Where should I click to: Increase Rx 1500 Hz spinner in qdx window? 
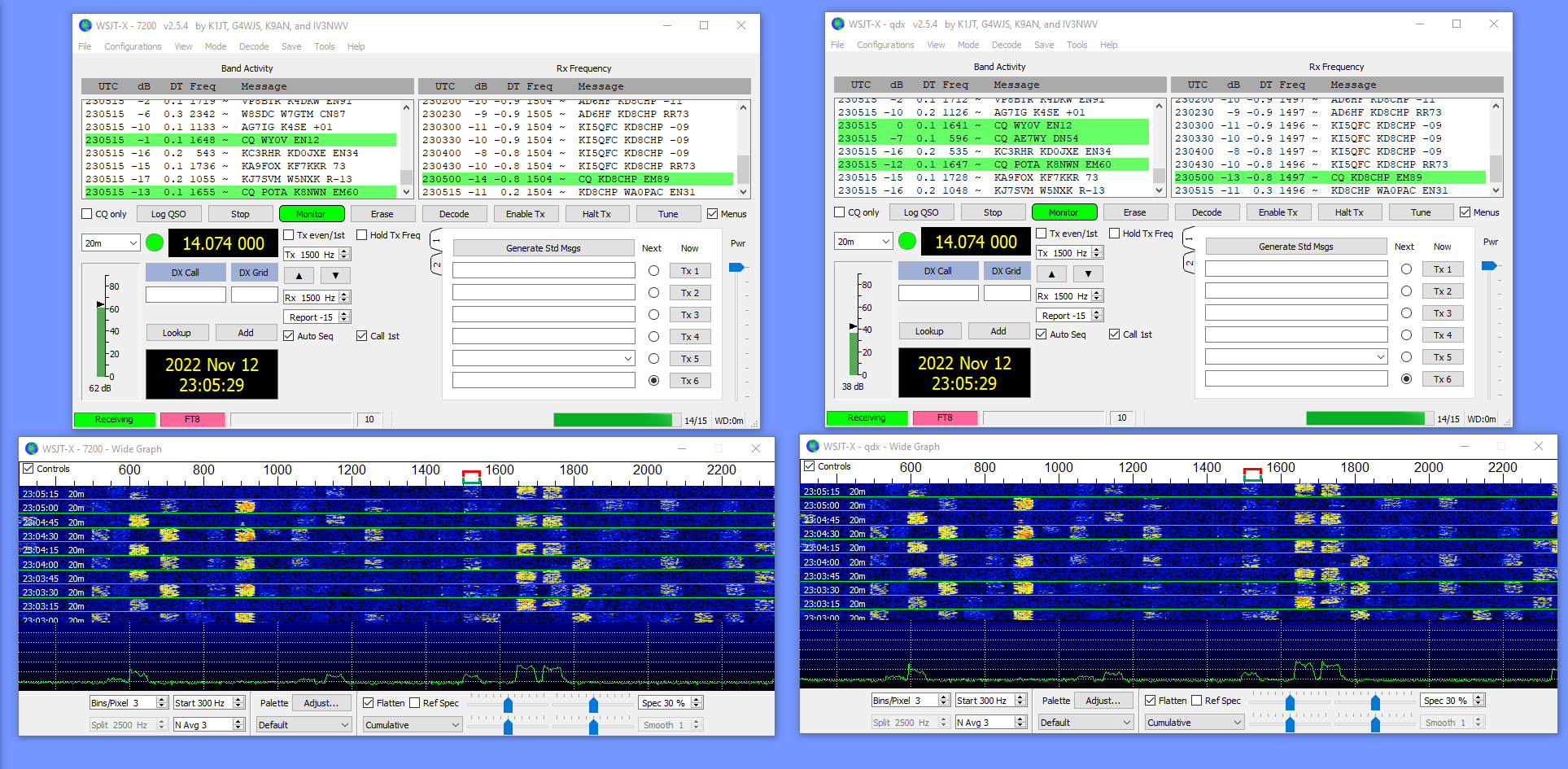(x=1097, y=293)
